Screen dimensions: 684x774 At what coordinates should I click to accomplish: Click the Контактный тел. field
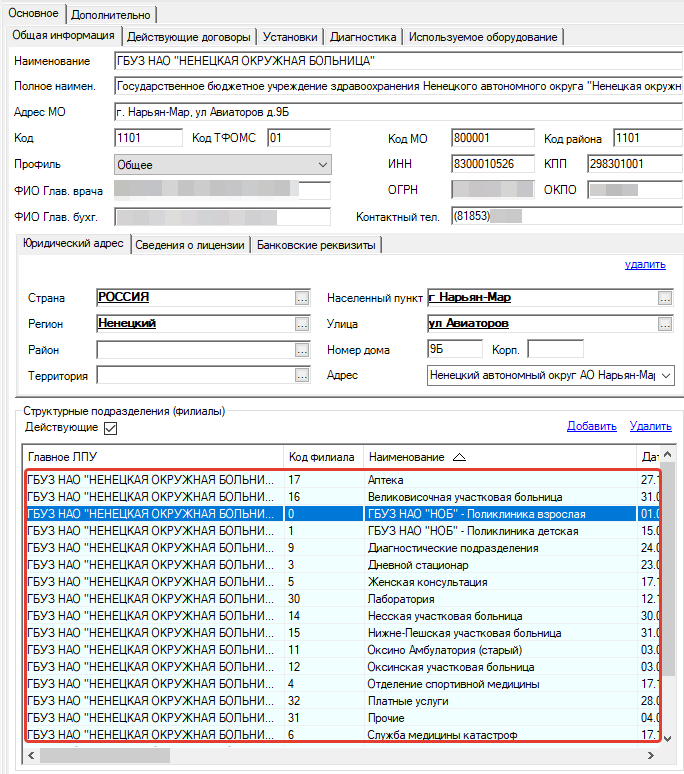click(567, 216)
